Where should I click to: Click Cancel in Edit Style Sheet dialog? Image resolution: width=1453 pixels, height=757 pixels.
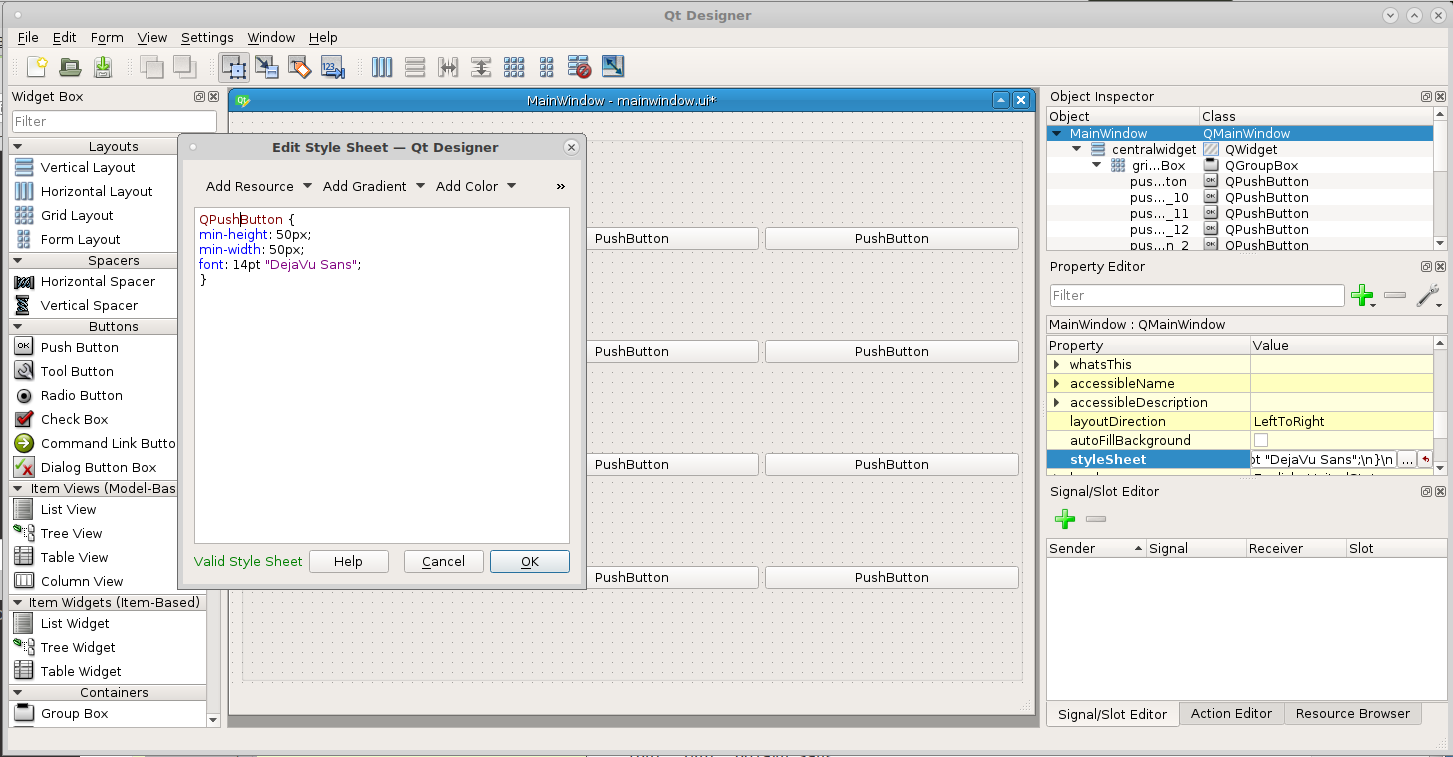coord(444,561)
